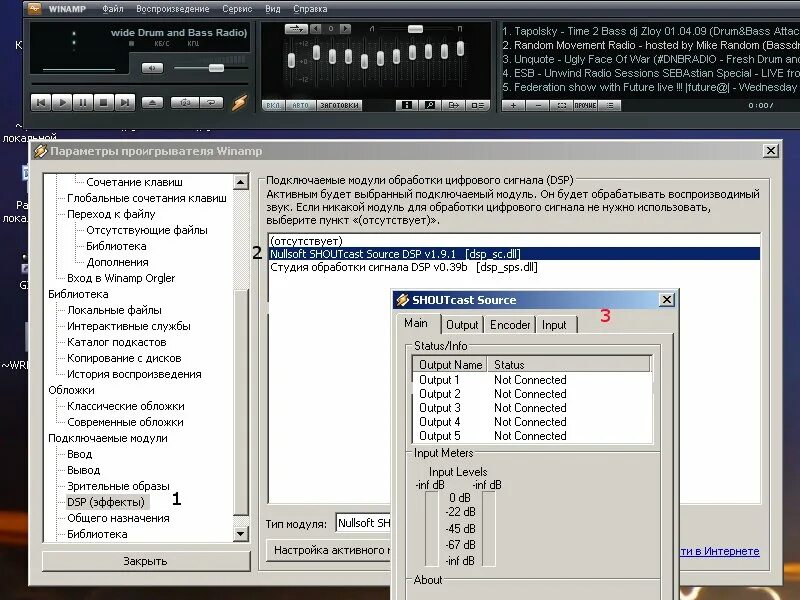Image resolution: width=800 pixels, height=600 pixels.
Task: Select Студия обработки сигнала DSP plugin
Action: click(x=514, y=267)
